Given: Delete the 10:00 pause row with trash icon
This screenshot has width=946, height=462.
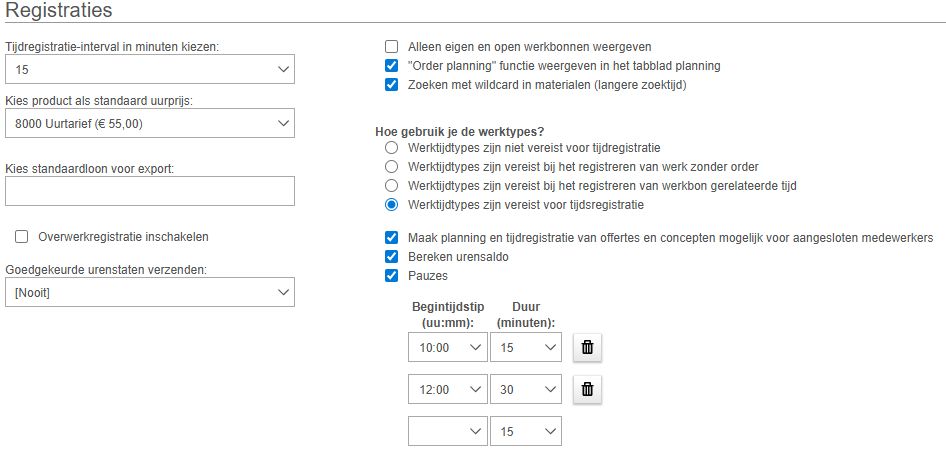Looking at the screenshot, I should 587,347.
